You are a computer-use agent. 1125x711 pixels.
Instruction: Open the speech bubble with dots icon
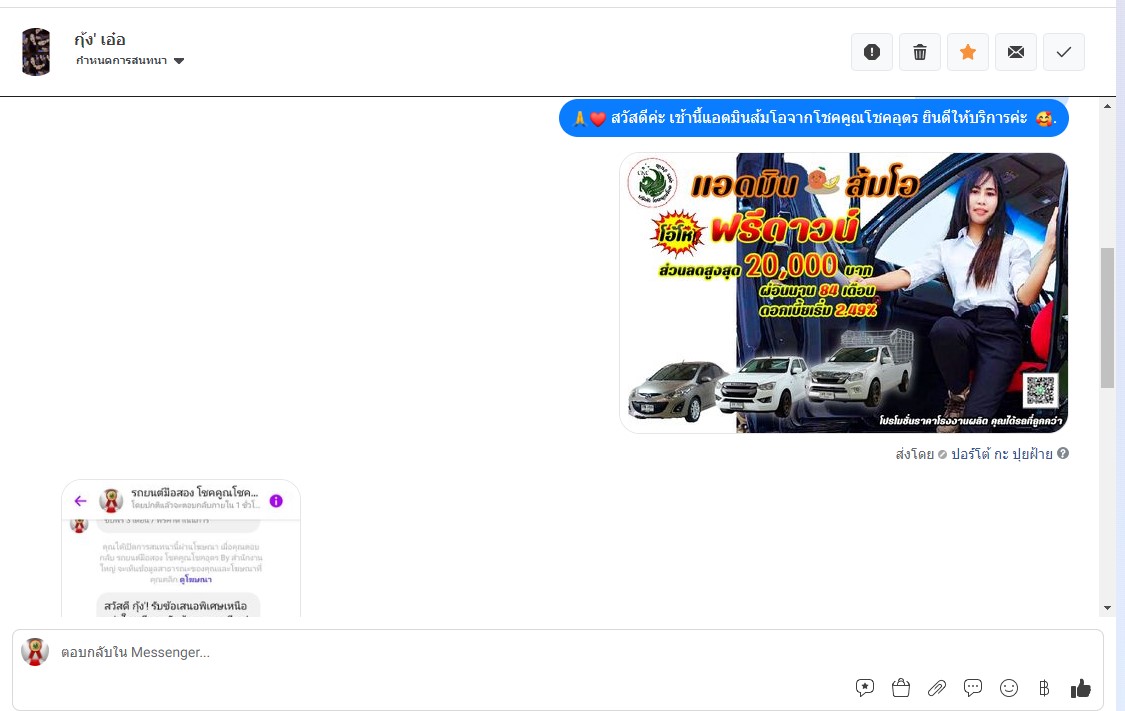[x=973, y=688]
